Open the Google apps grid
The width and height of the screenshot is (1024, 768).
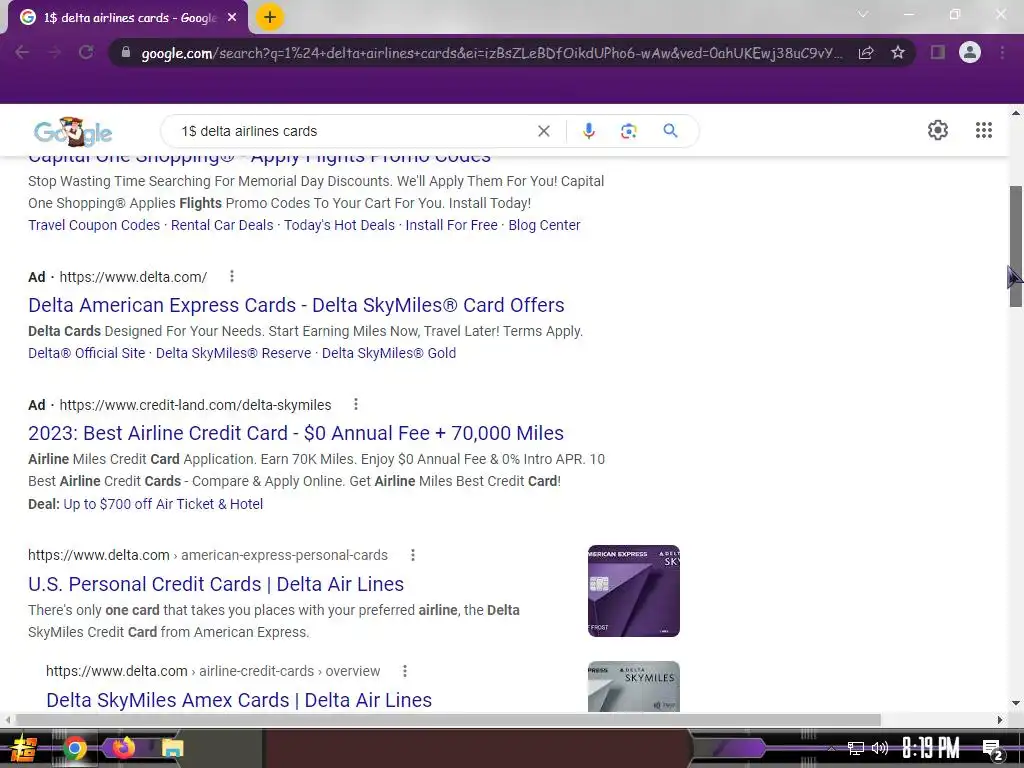tap(984, 130)
